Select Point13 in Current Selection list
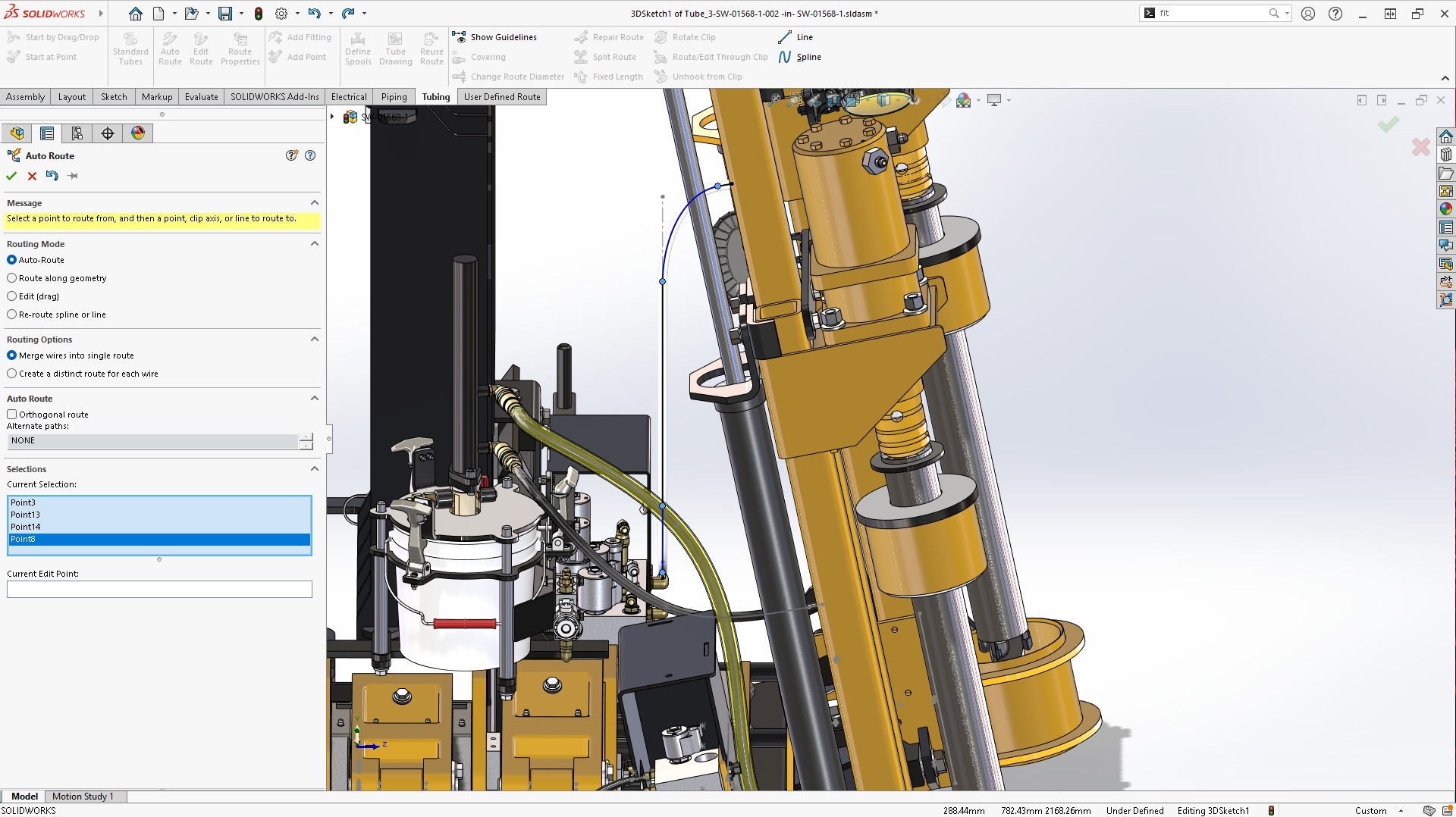1456x817 pixels. [26, 515]
